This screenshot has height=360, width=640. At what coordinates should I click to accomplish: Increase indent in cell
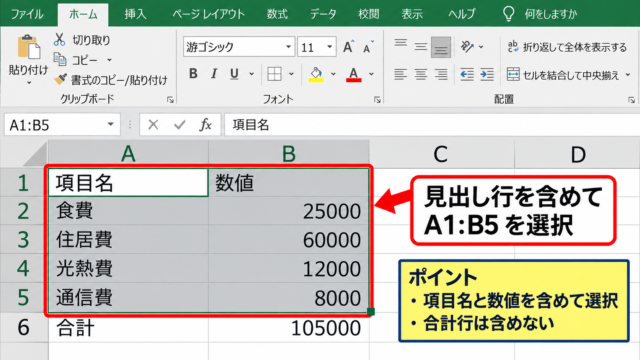487,74
